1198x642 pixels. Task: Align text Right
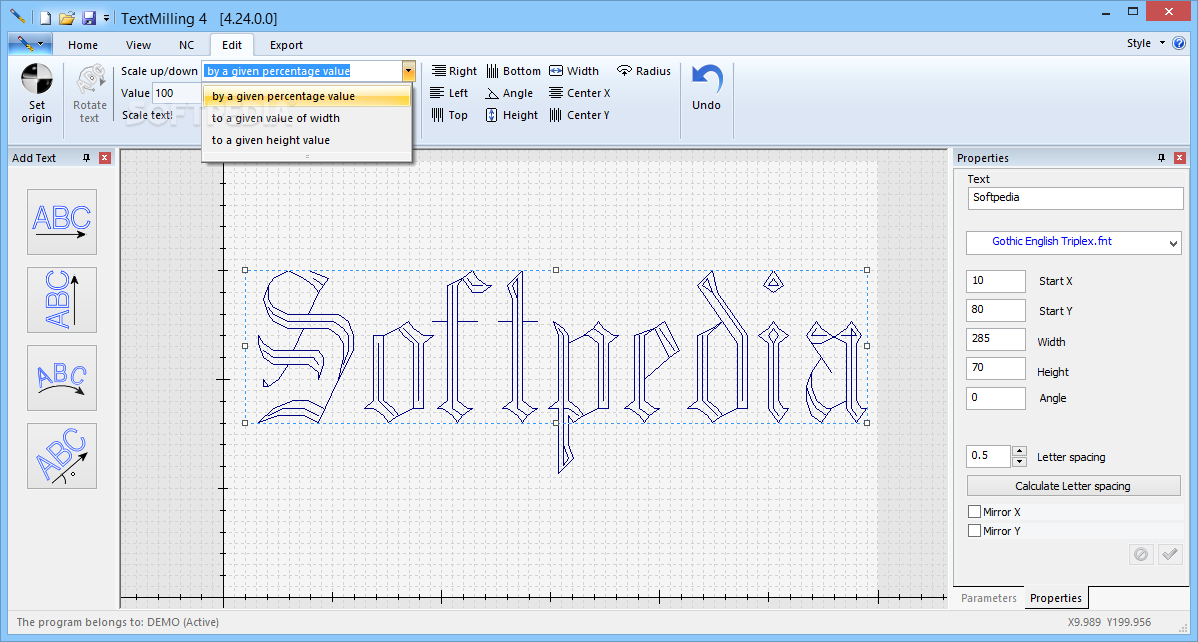click(454, 71)
